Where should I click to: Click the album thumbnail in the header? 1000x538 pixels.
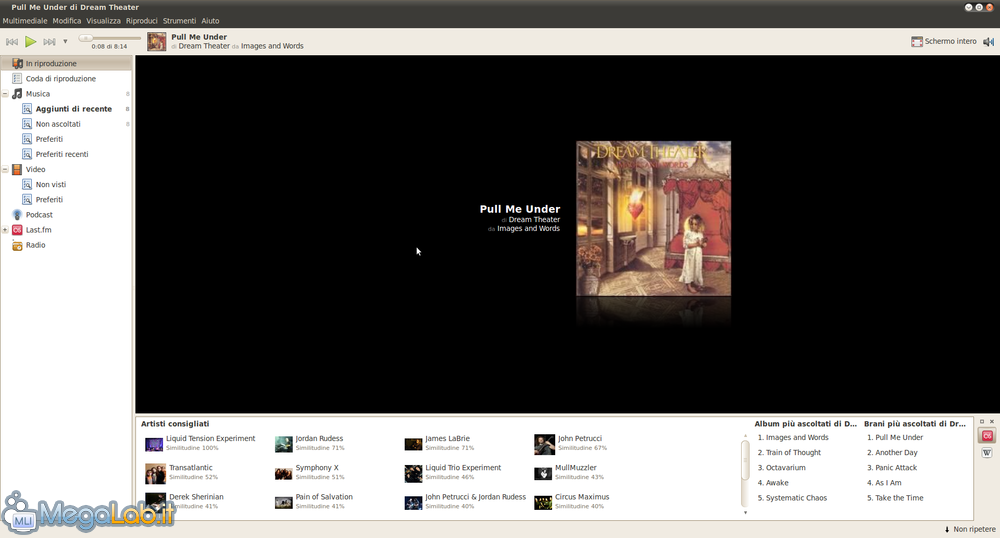coord(157,42)
